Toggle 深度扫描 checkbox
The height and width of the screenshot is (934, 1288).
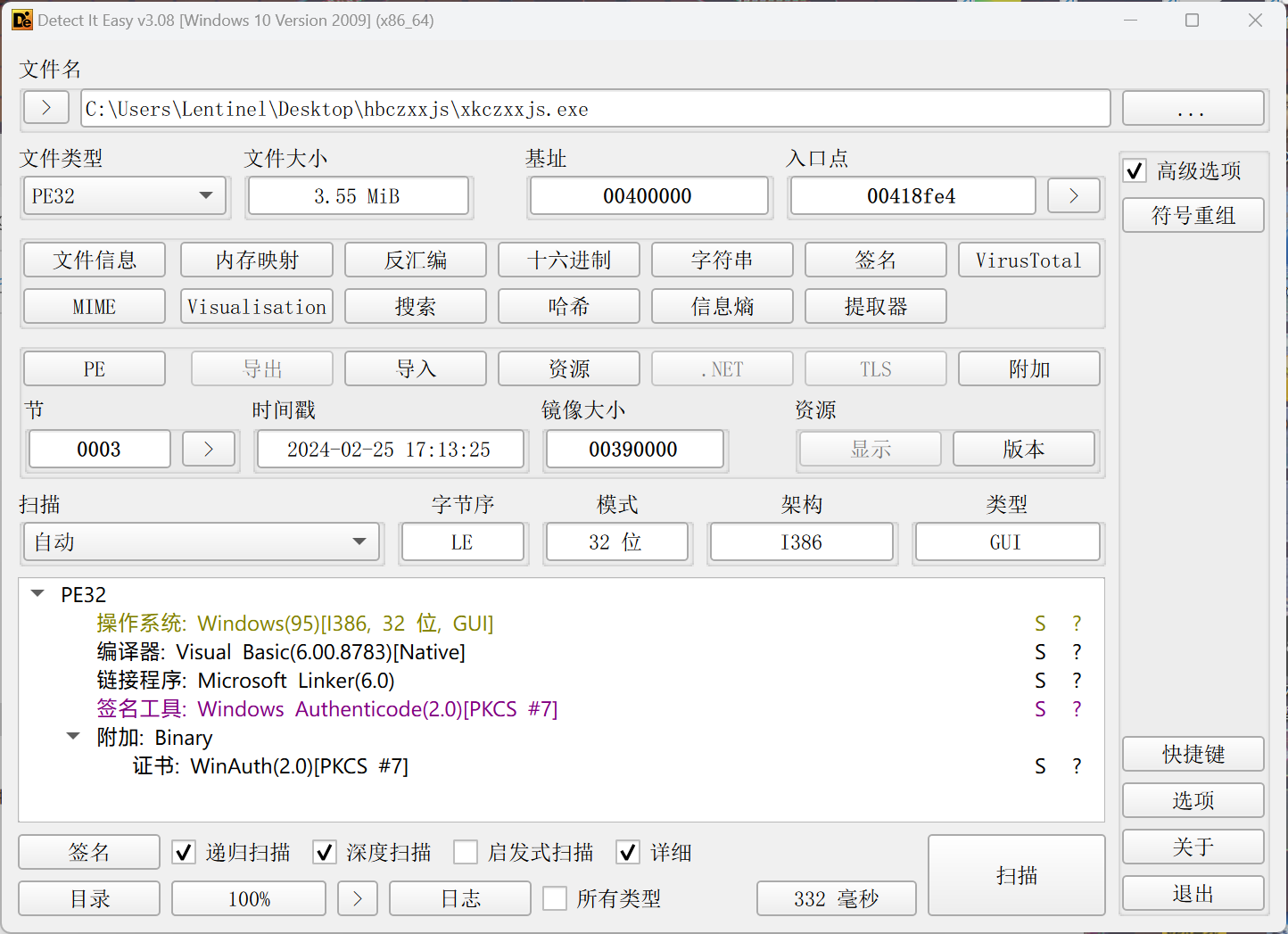[x=325, y=853]
